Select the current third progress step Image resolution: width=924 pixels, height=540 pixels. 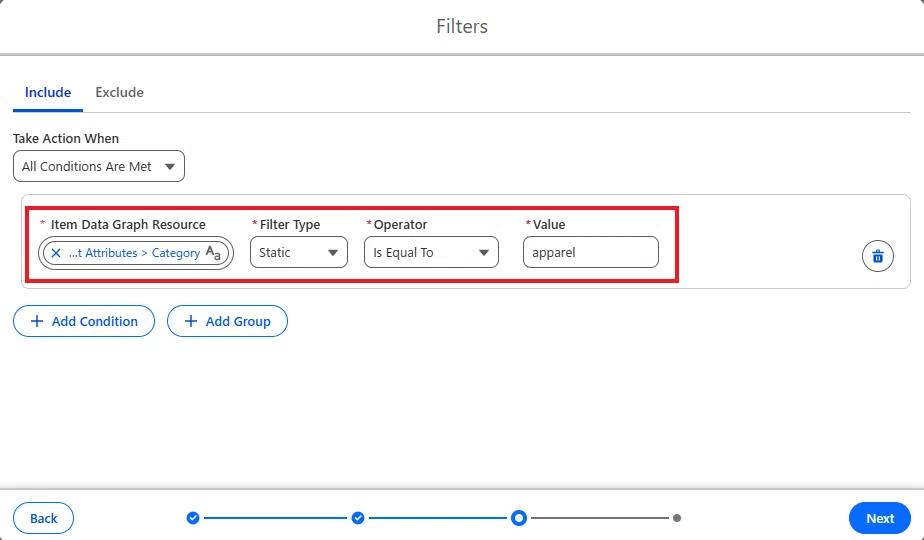[519, 518]
